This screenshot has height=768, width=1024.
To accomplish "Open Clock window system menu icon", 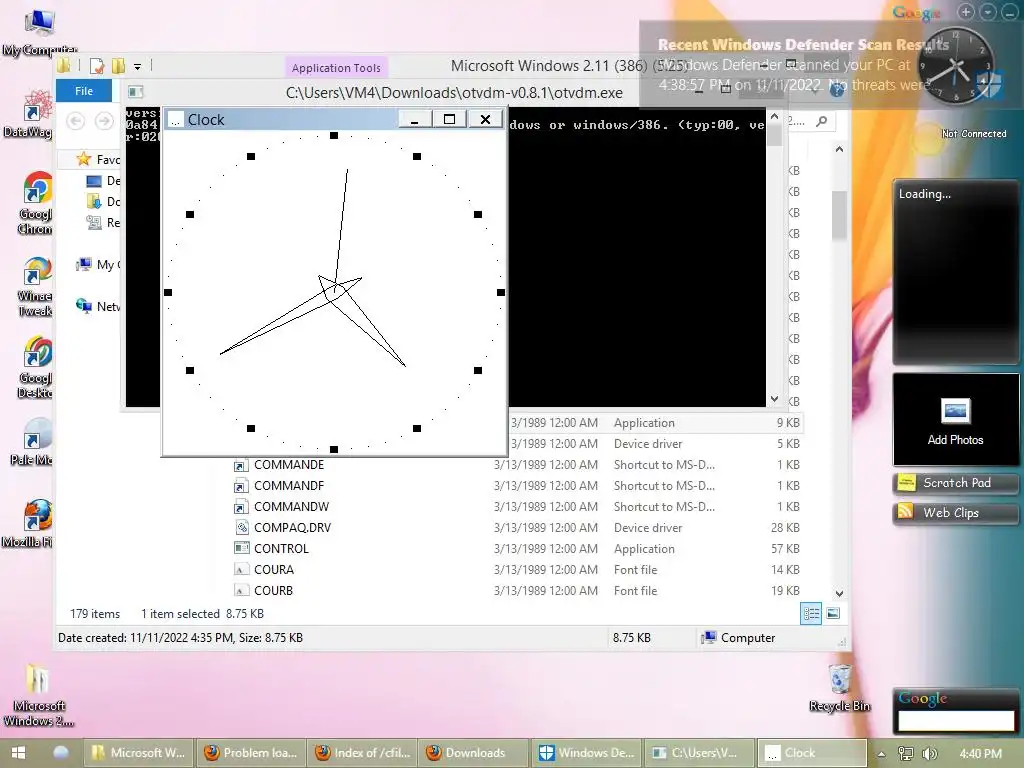I will [x=175, y=120].
